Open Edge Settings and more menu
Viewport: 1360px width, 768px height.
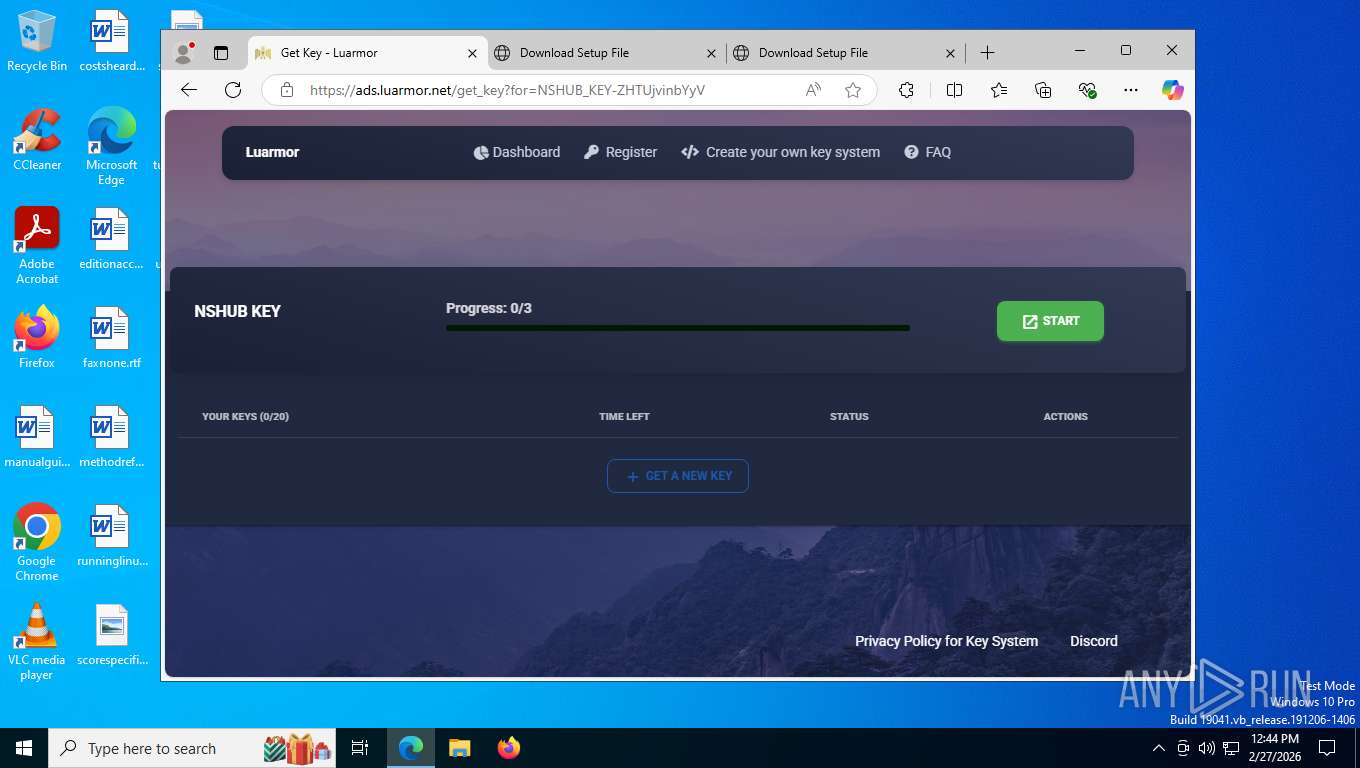(x=1131, y=90)
